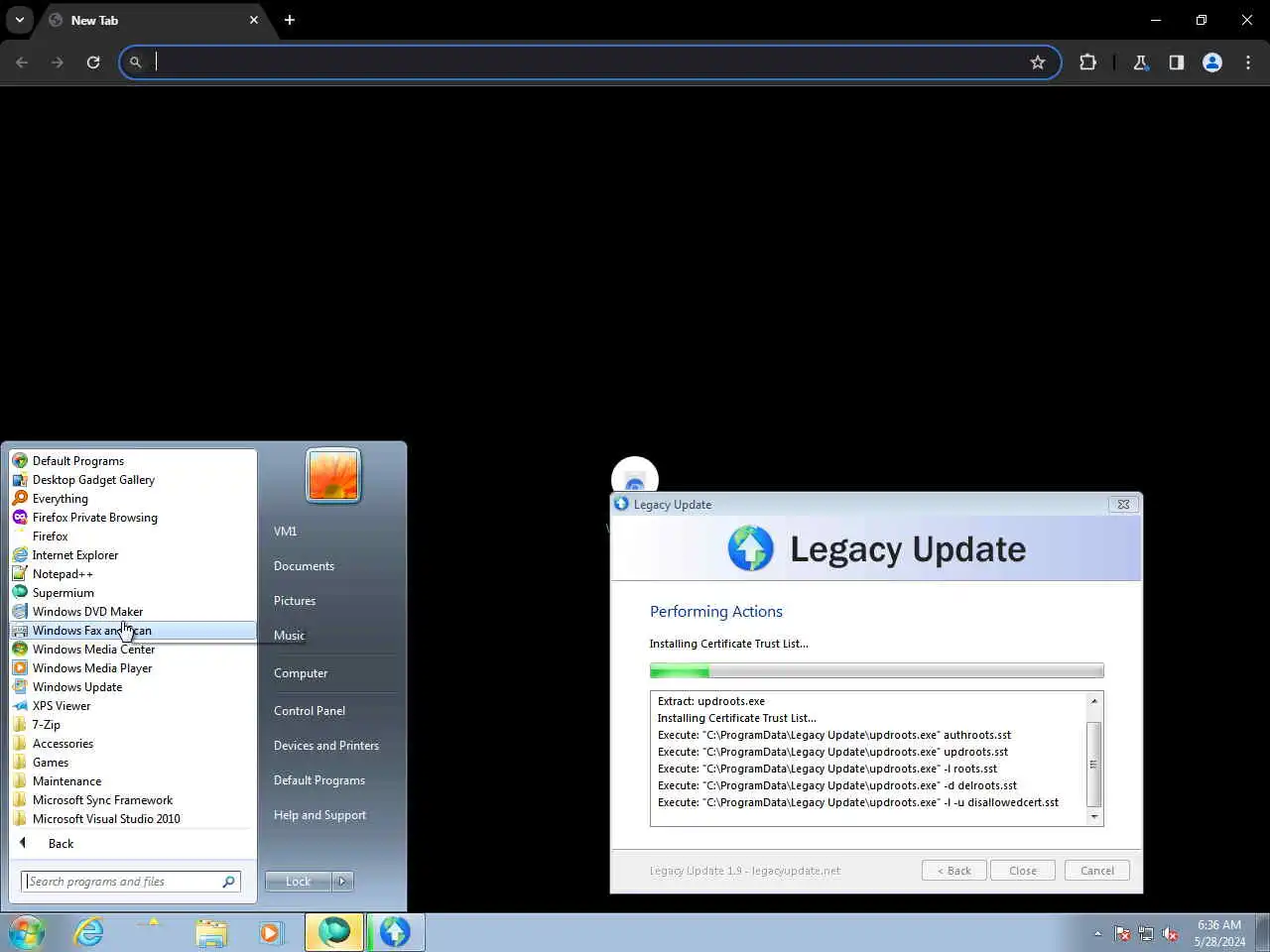The image size is (1270, 952).
Task: Click the Start orb on the taskbar
Action: click(x=27, y=932)
